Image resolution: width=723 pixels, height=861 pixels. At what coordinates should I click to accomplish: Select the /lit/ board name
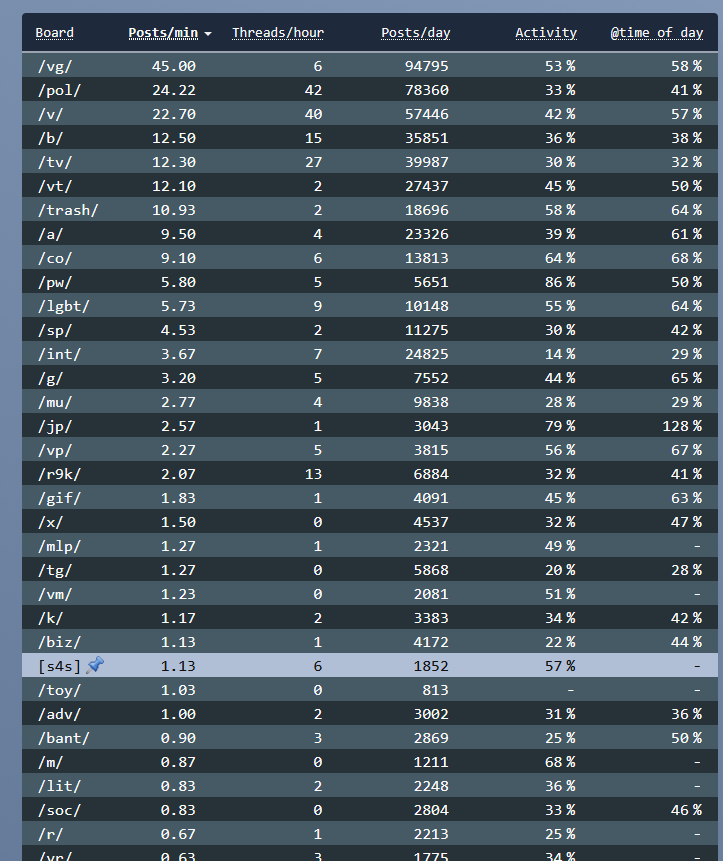tap(59, 787)
